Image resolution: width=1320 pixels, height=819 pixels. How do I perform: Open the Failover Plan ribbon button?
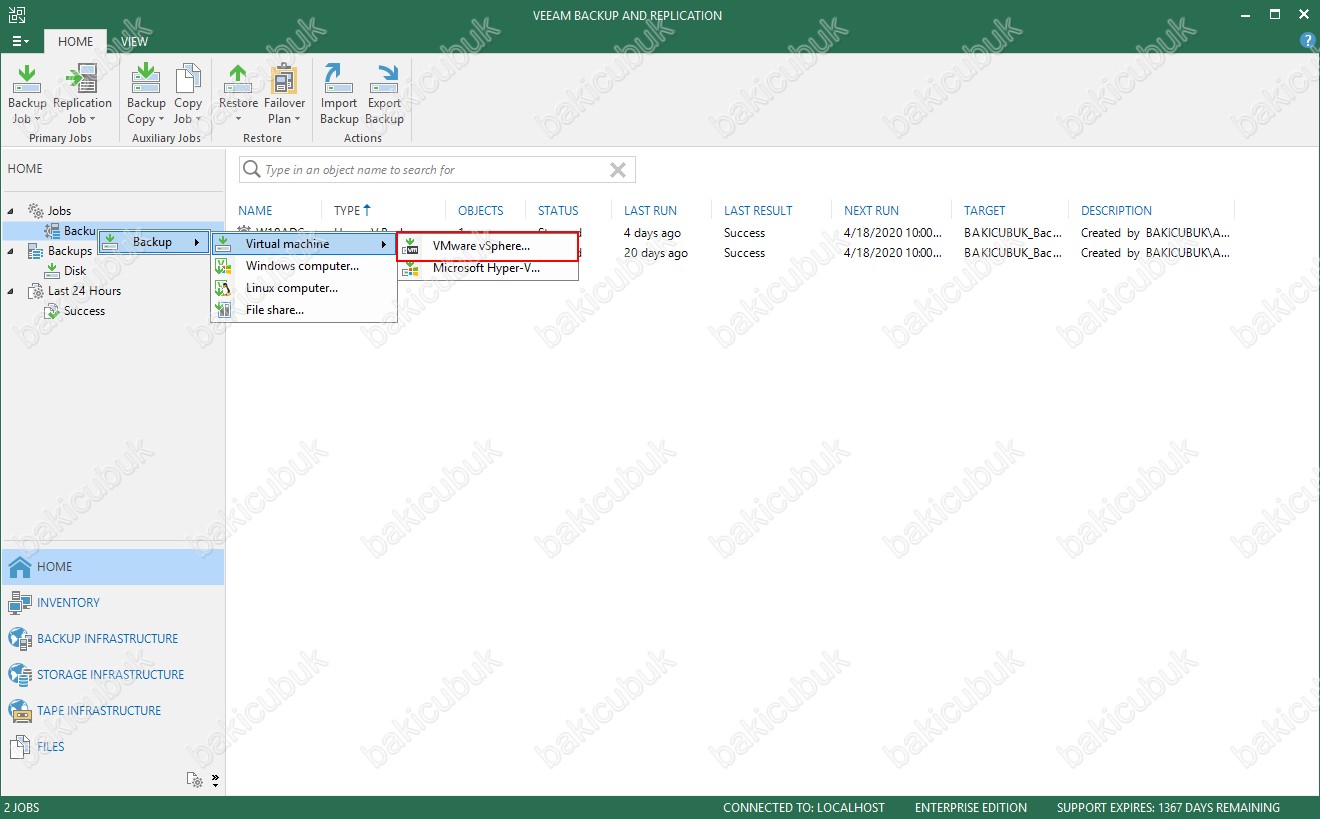(285, 95)
